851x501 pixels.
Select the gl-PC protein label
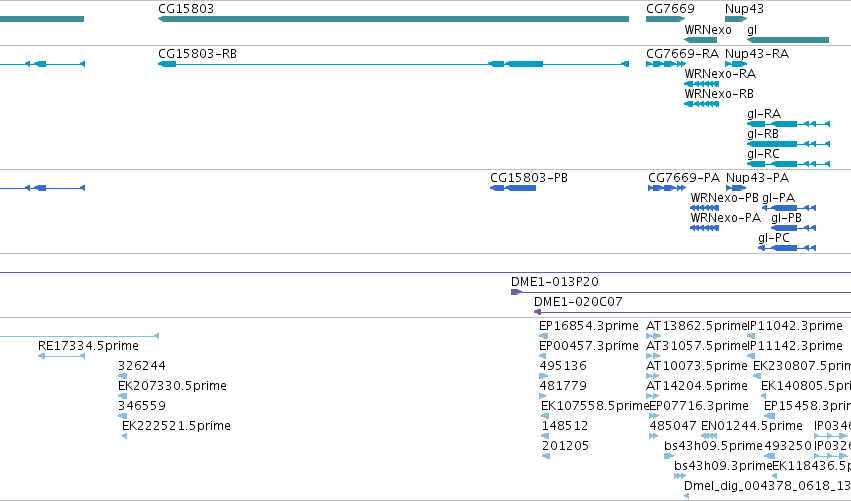(x=774, y=238)
